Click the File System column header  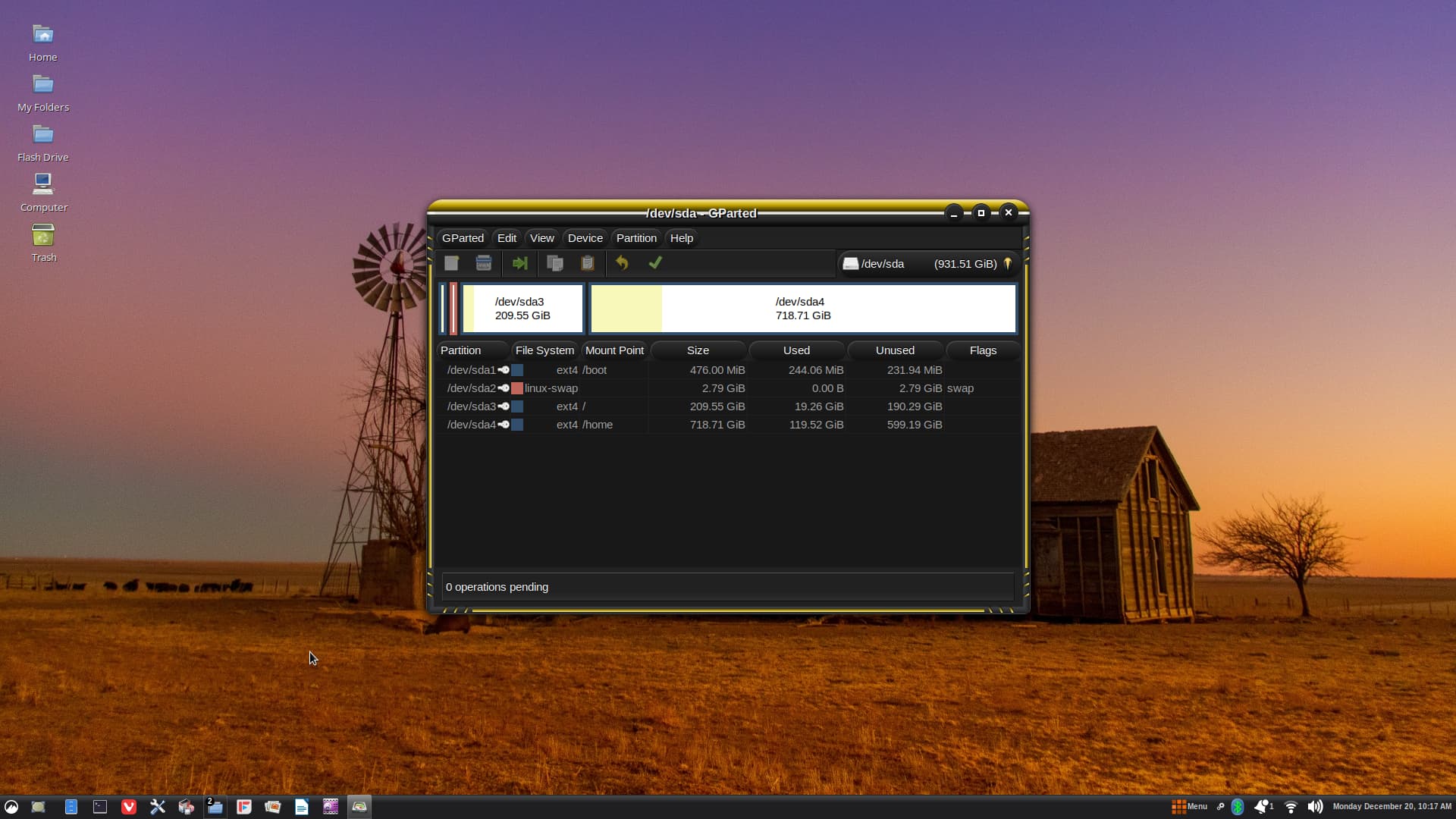click(x=544, y=350)
